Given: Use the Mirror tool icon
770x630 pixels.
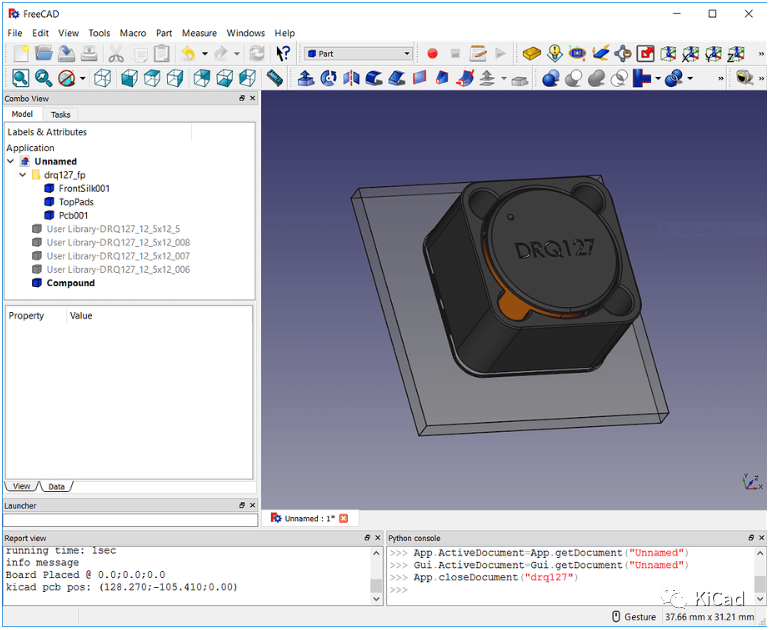Looking at the screenshot, I should tap(351, 78).
